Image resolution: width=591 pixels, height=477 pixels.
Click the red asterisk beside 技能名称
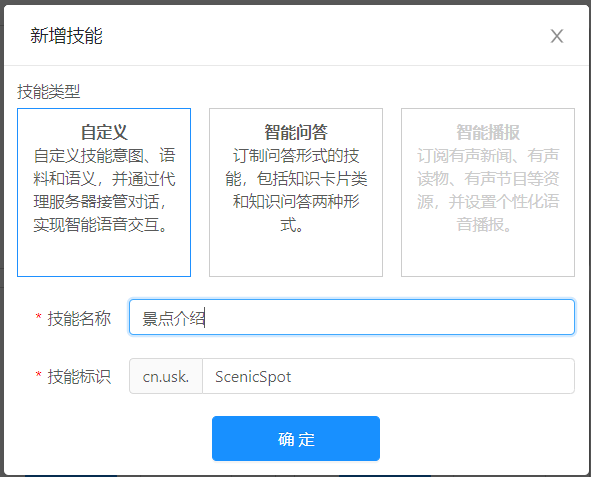click(38, 316)
